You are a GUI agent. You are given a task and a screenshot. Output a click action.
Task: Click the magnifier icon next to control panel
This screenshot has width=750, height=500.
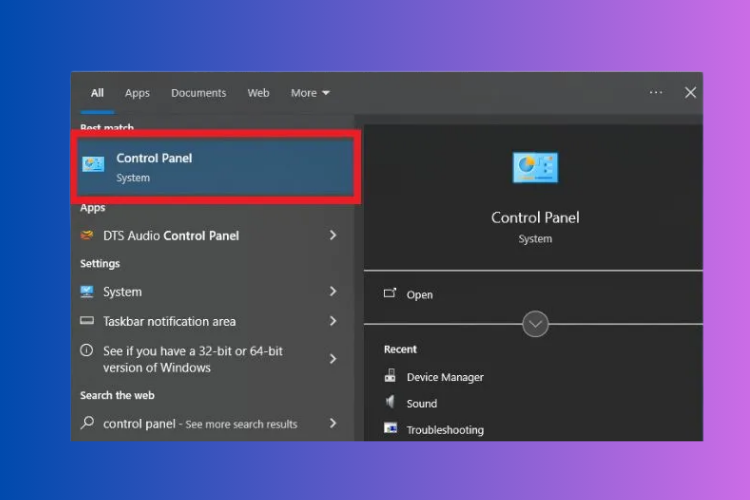[87, 422]
